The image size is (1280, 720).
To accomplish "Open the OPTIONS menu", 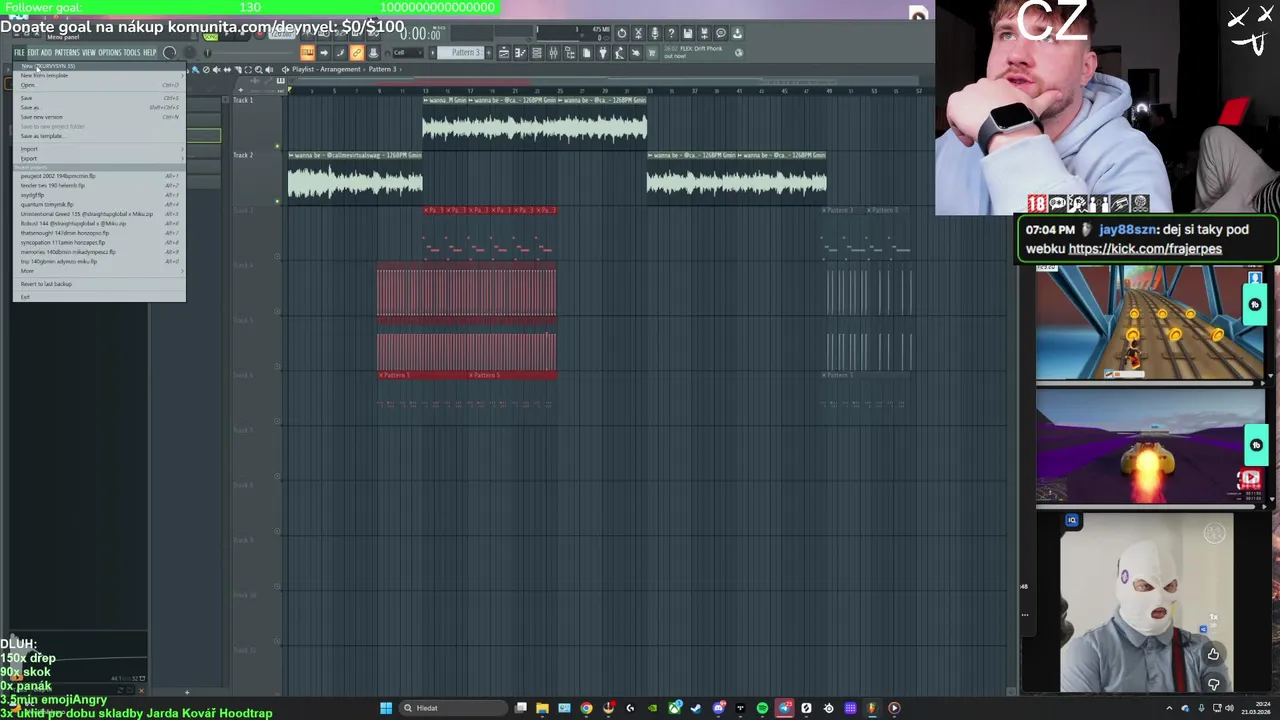I will [x=110, y=52].
